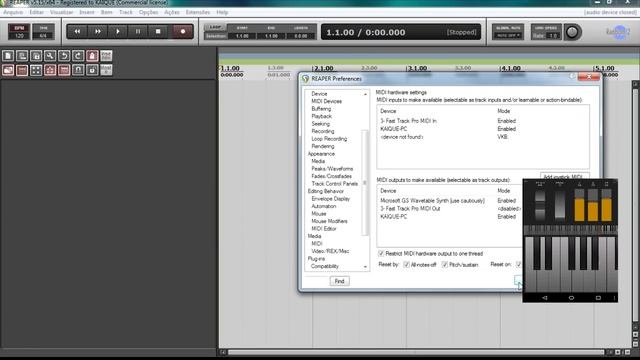Click the selection Start field

242,36
